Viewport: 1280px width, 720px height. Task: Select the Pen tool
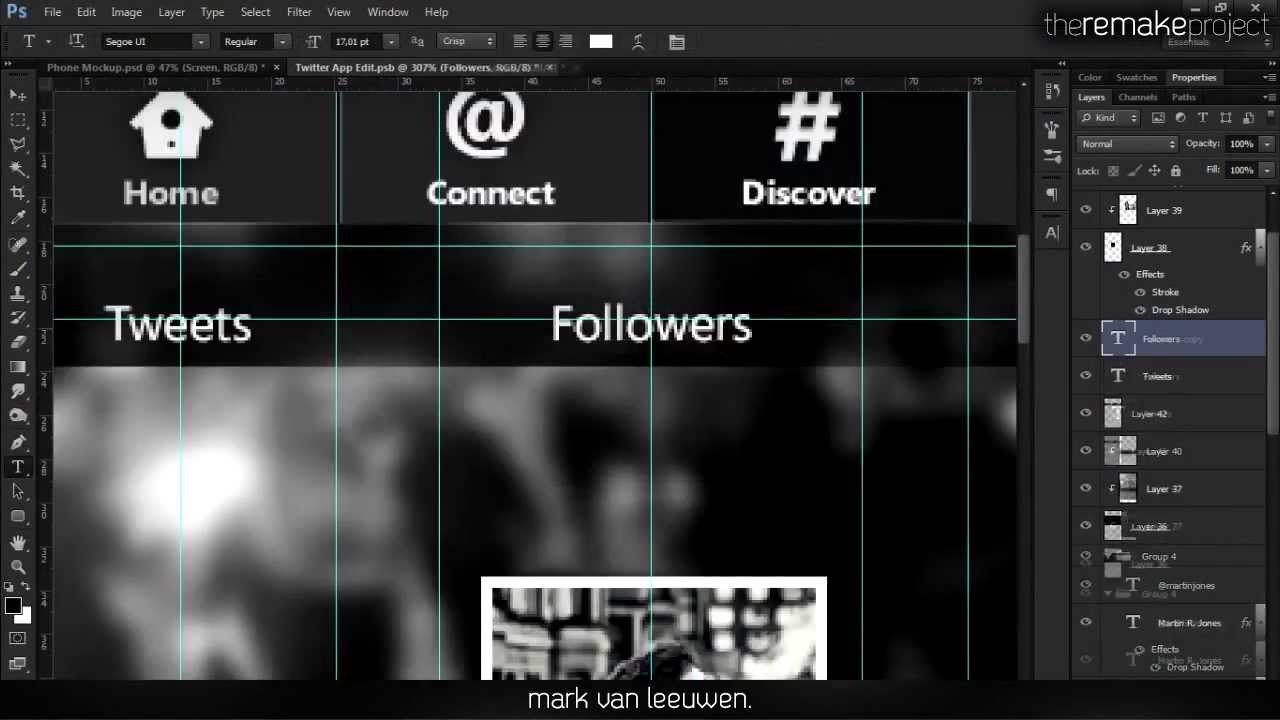pos(18,442)
